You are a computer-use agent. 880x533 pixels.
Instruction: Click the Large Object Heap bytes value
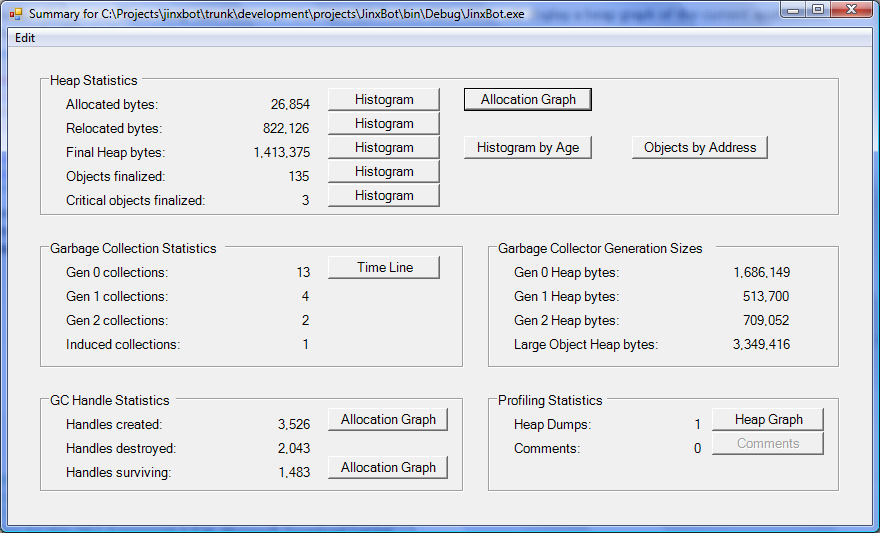click(x=761, y=345)
